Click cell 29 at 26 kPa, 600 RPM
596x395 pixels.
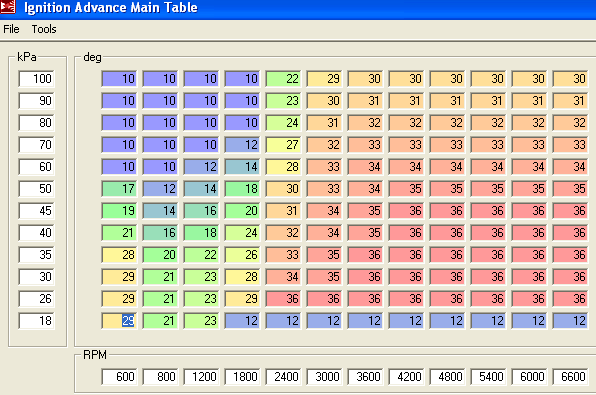tap(119, 299)
